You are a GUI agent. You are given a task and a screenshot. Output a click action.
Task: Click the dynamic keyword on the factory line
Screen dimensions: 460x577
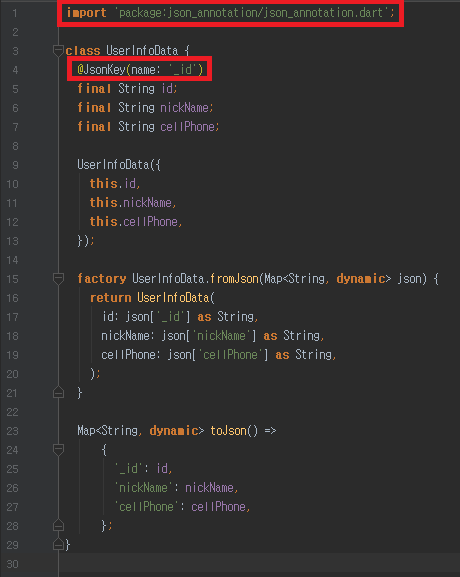[x=360, y=279]
